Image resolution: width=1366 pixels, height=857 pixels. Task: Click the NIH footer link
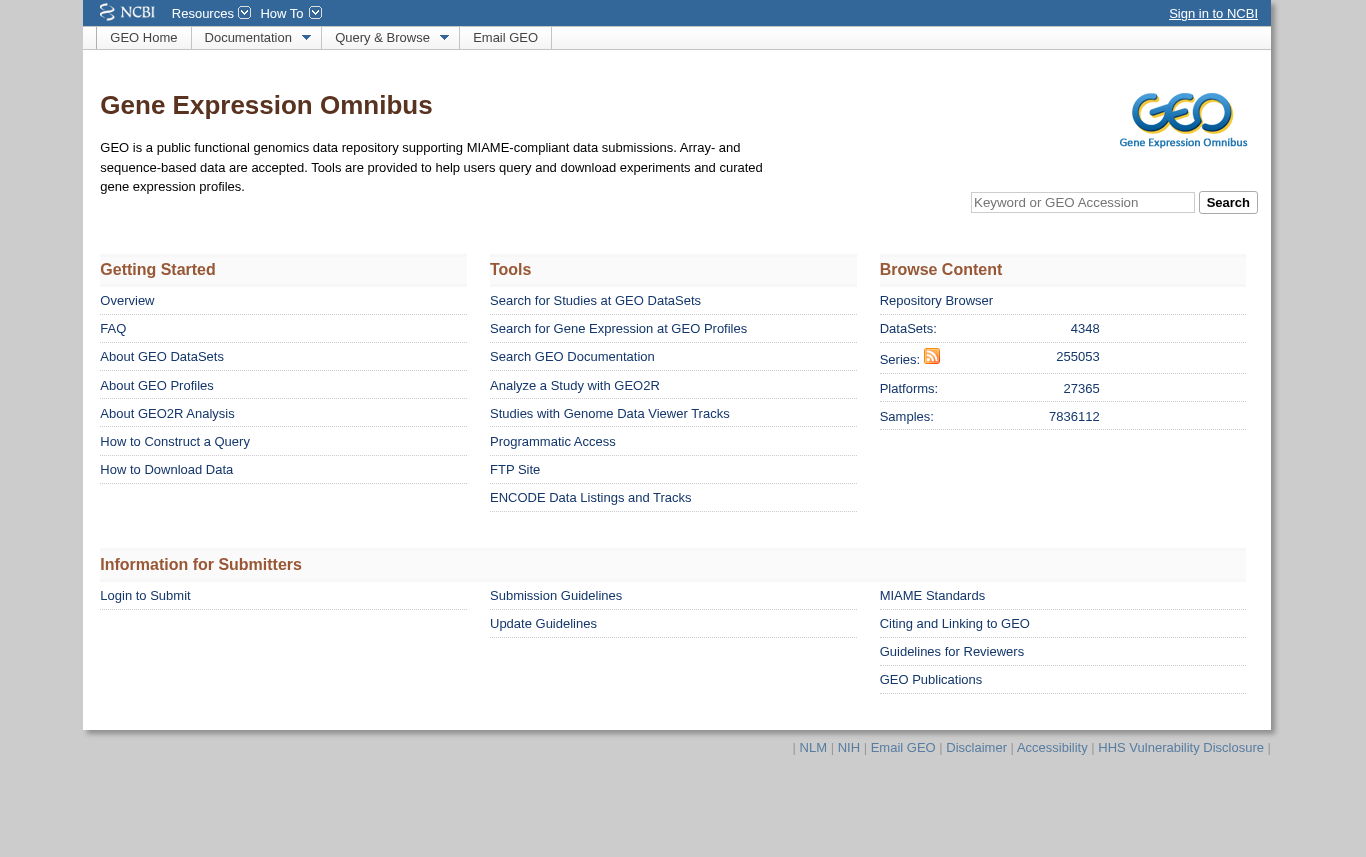(849, 748)
